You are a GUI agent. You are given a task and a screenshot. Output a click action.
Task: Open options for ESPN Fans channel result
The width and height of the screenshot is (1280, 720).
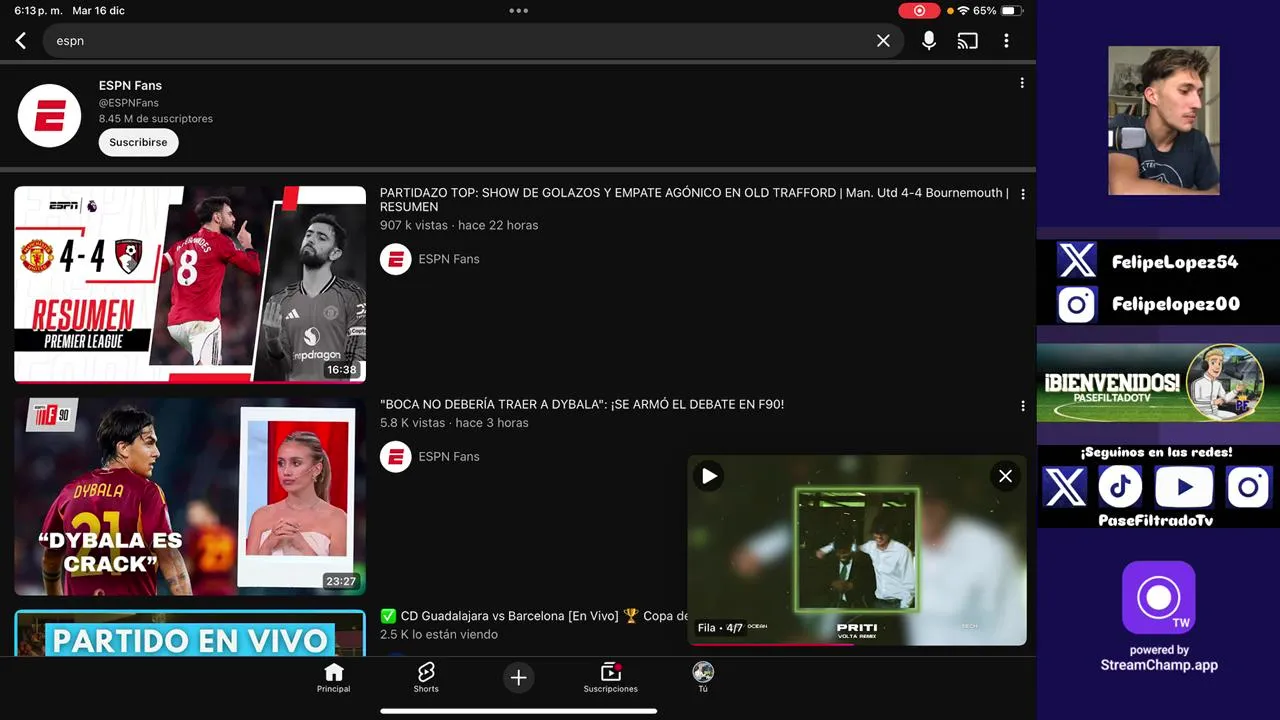pos(1022,83)
